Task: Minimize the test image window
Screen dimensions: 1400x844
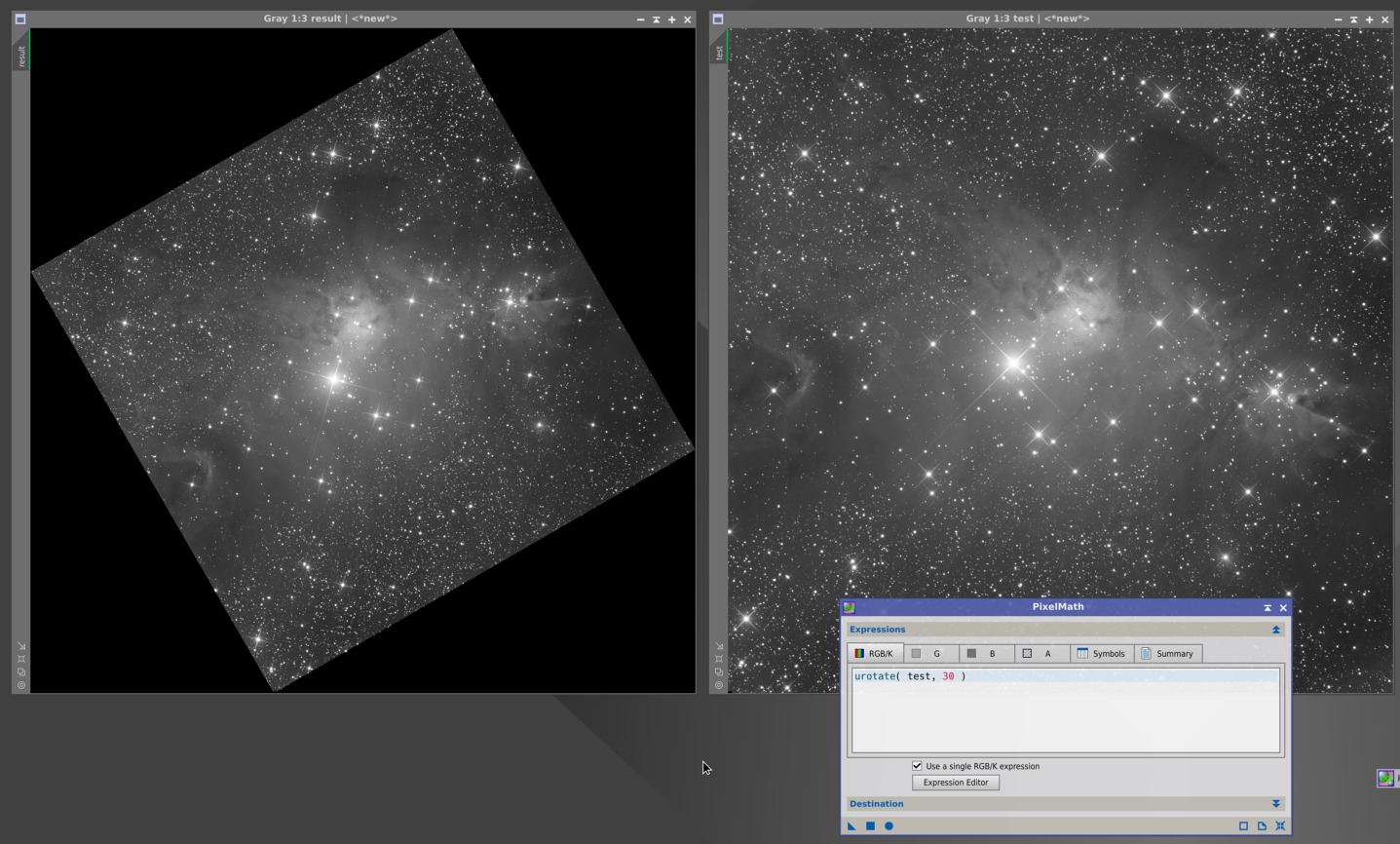Action: click(x=1339, y=19)
